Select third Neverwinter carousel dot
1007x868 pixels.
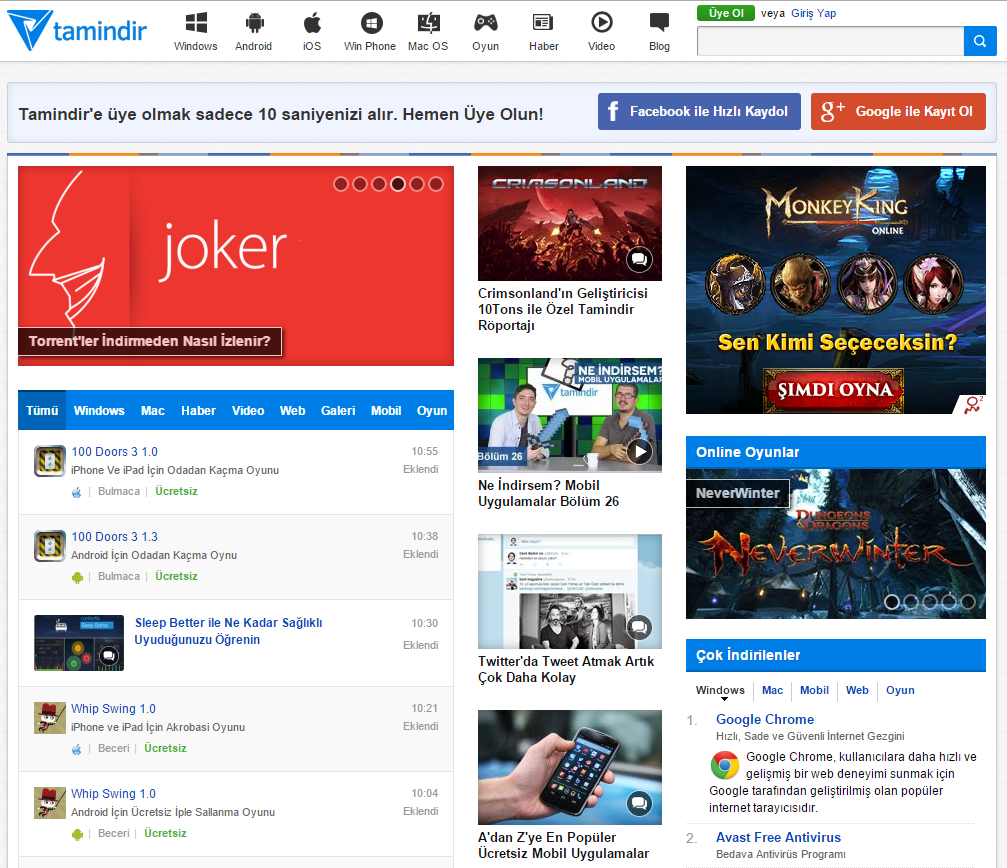(930, 602)
